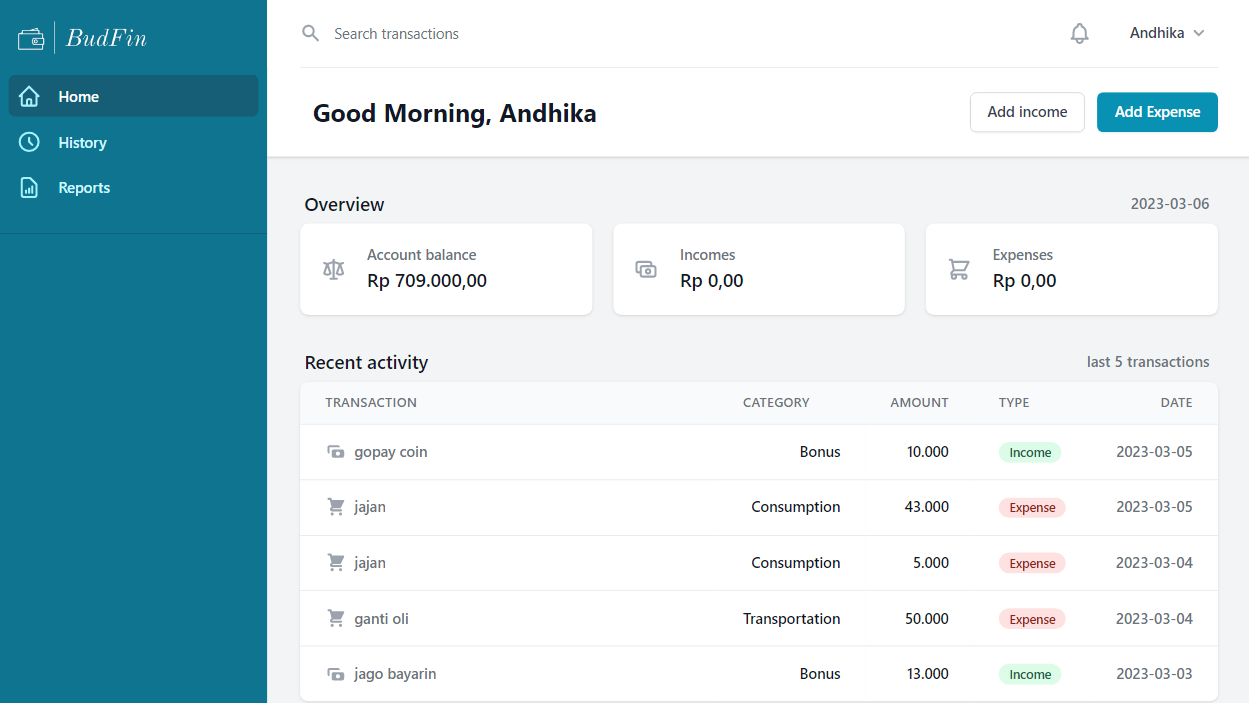This screenshot has height=703, width=1249.
Task: Open the Reports section
Action: (84, 188)
